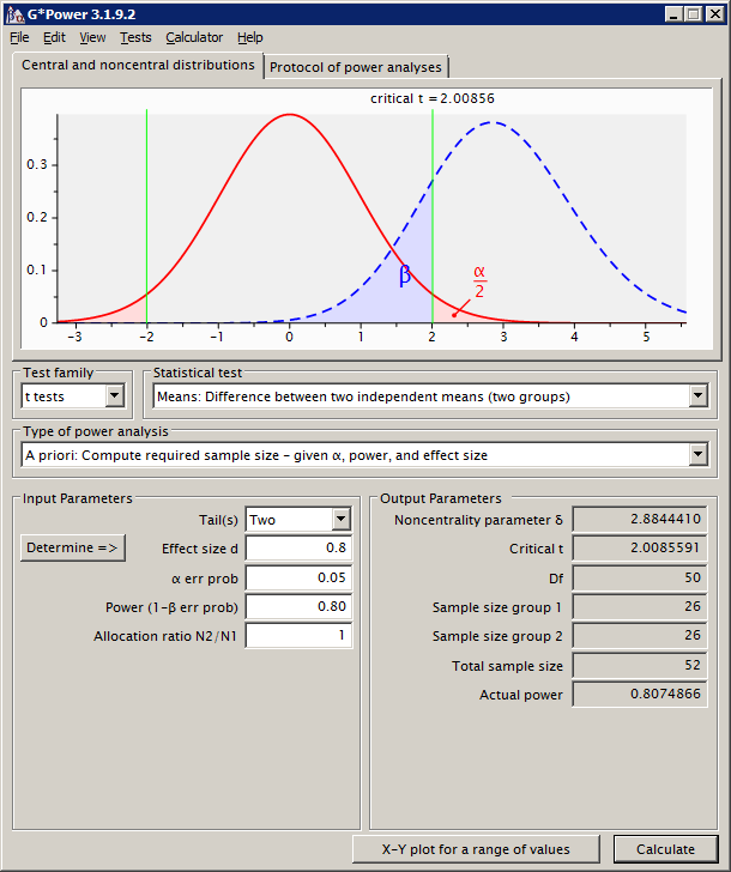
Task: Expand the Statistical test dropdown
Action: pos(698,396)
